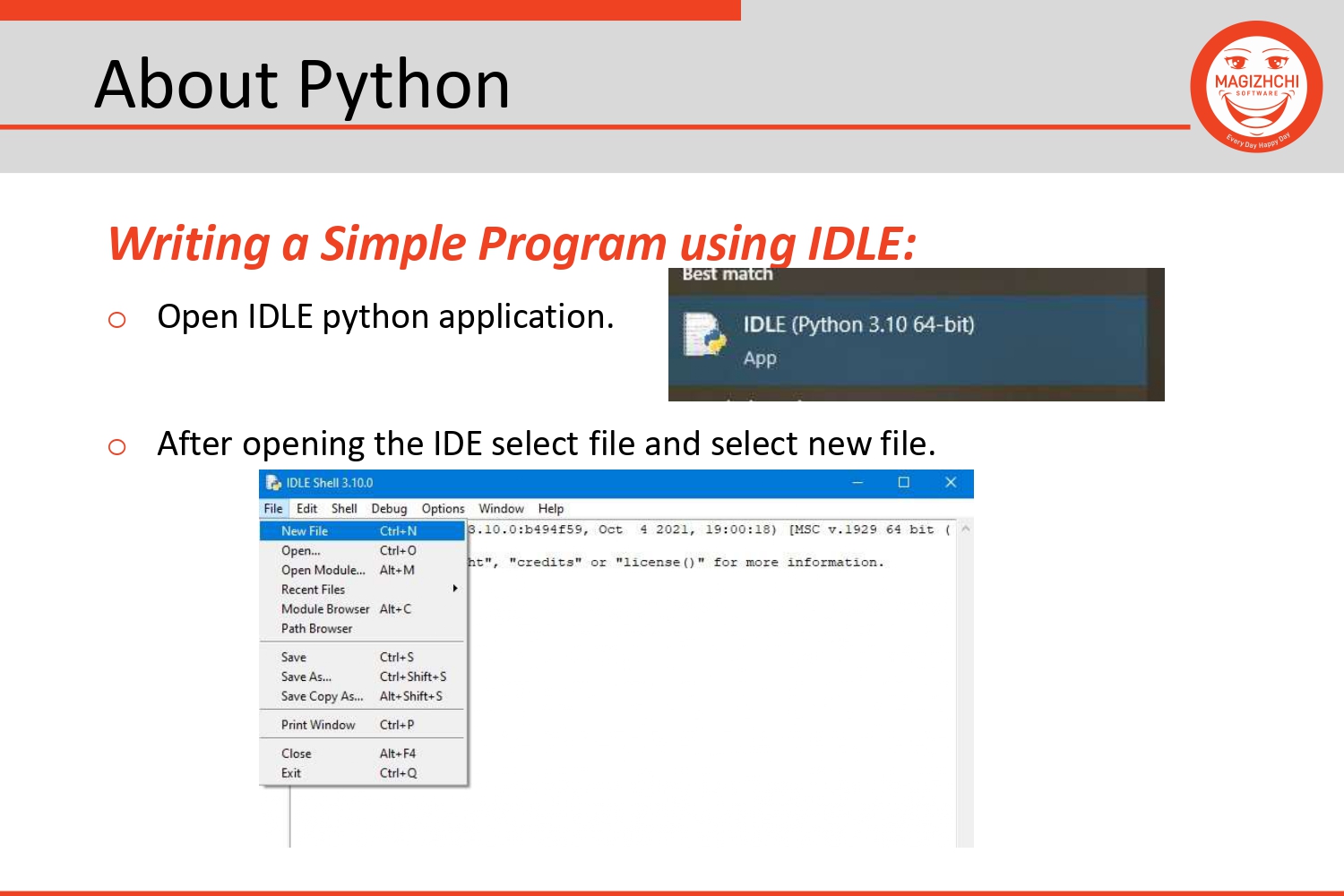The image size is (1344, 896).
Task: Choose Open... in the File menu
Action: point(363,550)
